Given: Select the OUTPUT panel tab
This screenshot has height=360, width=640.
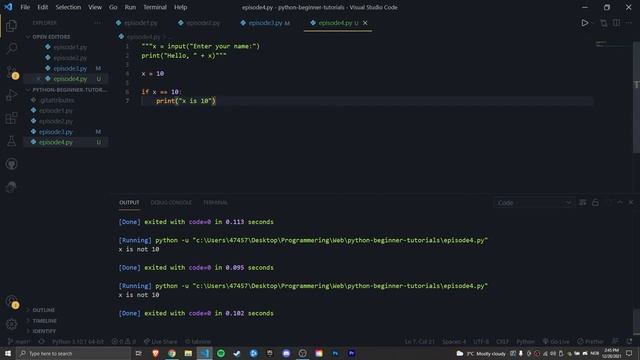Looking at the screenshot, I should 129,203.
